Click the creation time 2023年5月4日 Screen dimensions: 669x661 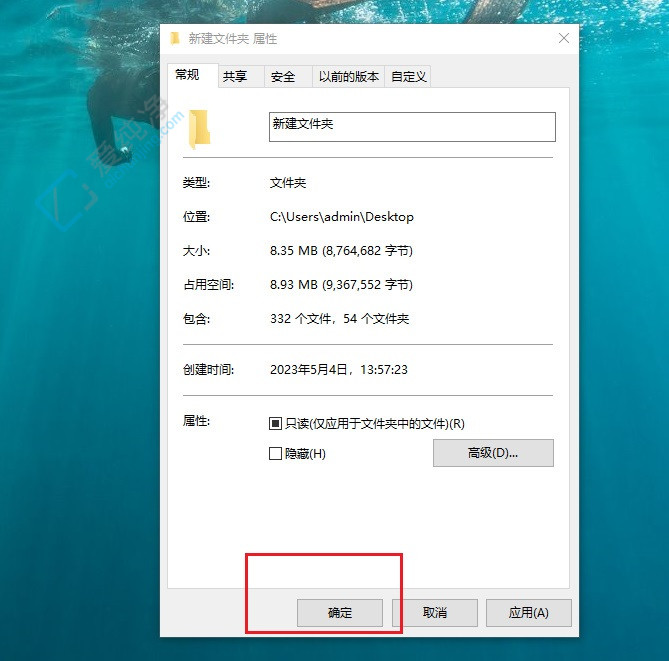[x=308, y=370]
